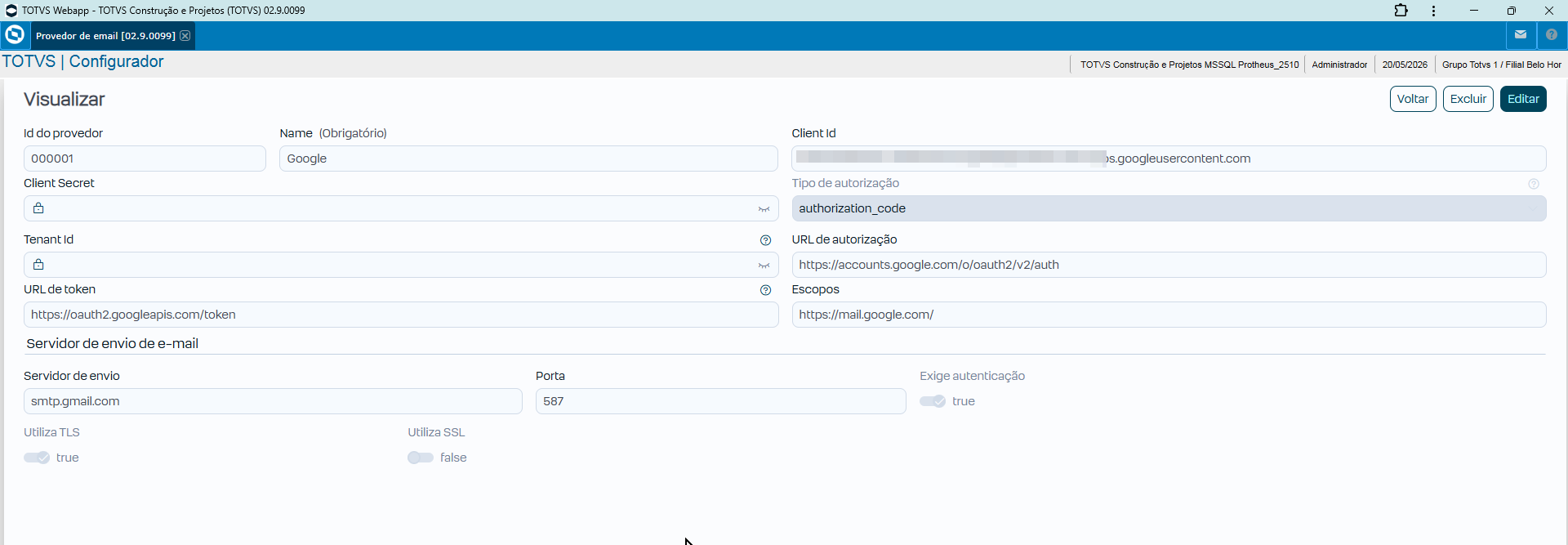The width and height of the screenshot is (1568, 545).
Task: Open the three-dot menu in the title bar
Action: point(1433,11)
